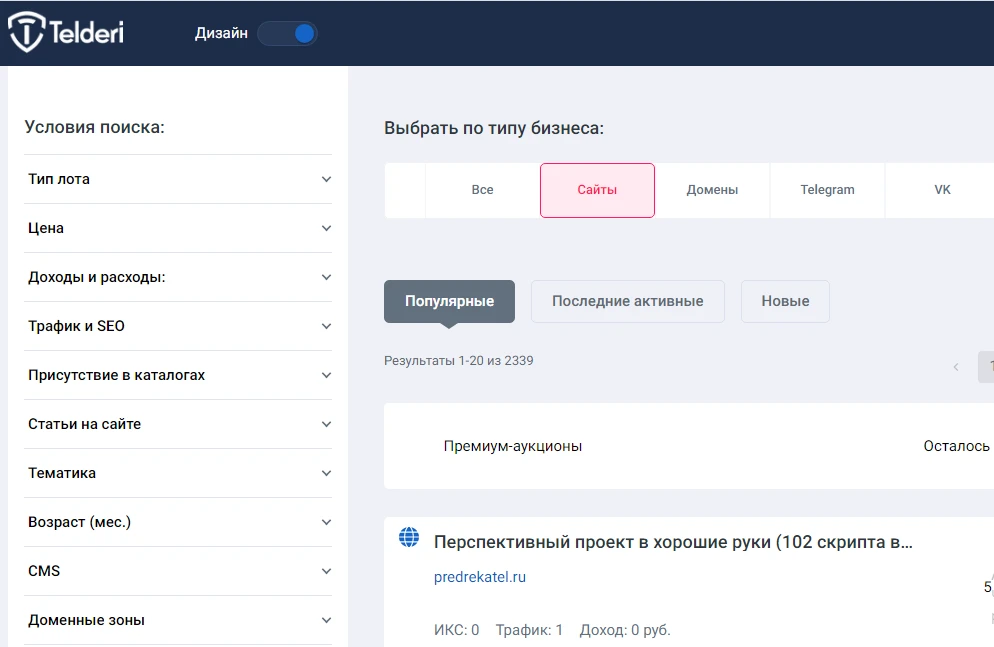Switch to the Домены tab

[x=712, y=190]
